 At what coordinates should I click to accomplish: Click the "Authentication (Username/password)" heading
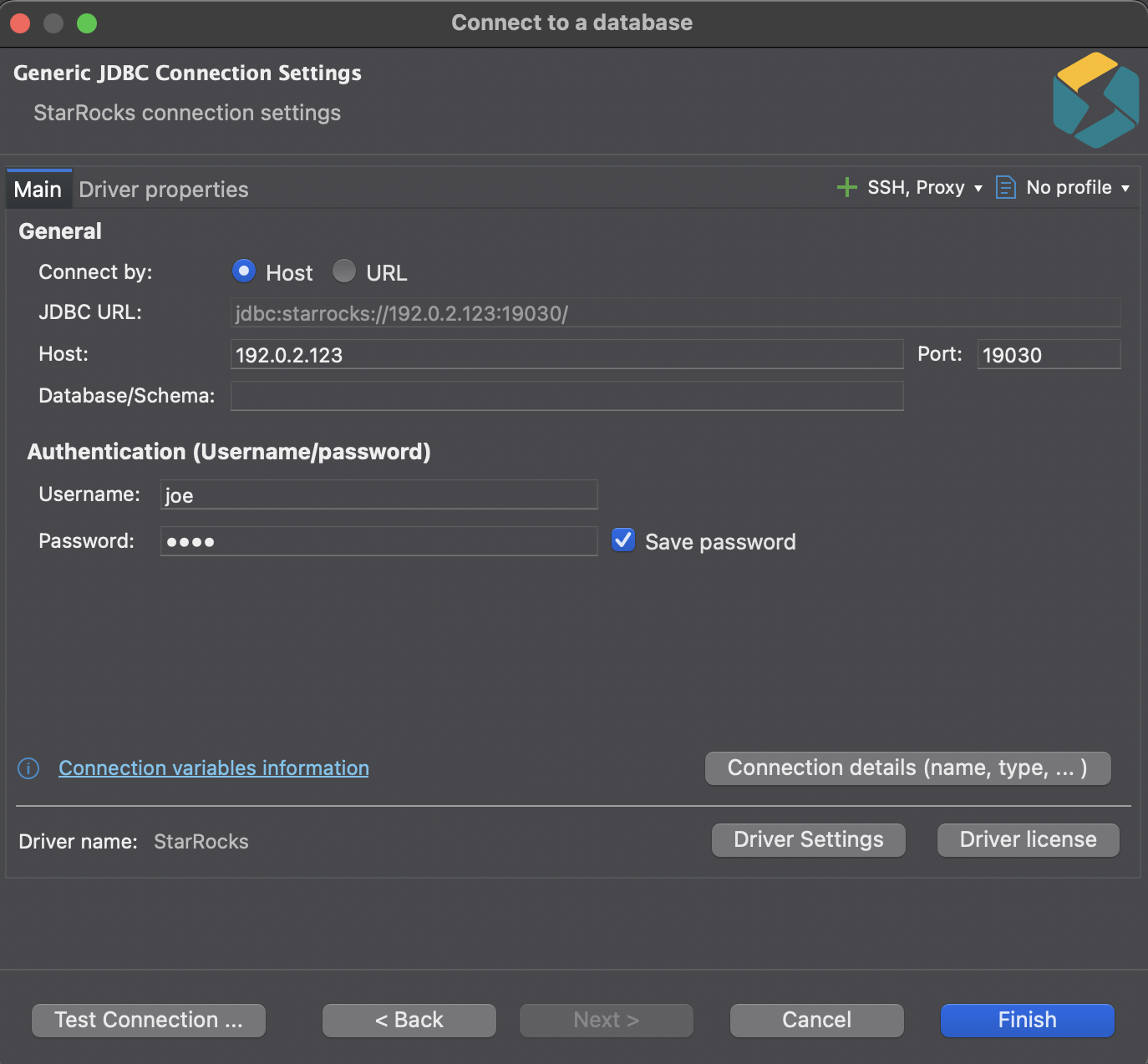coord(229,452)
